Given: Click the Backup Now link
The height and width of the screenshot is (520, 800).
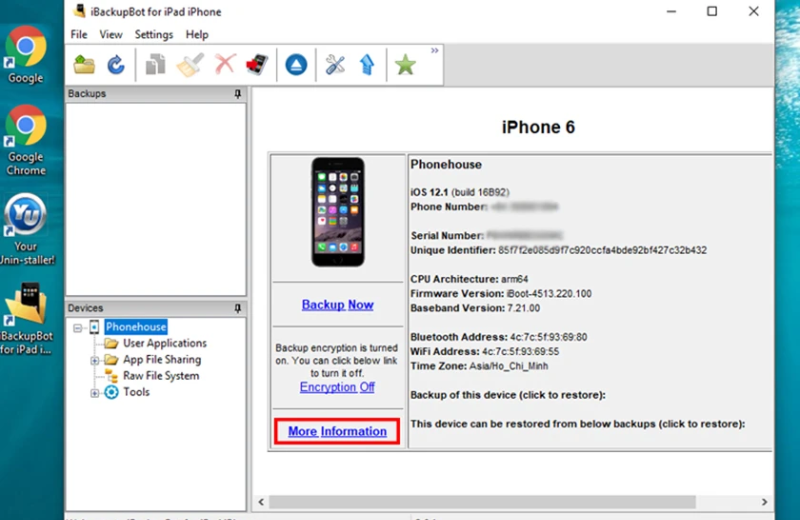Looking at the screenshot, I should 337,305.
